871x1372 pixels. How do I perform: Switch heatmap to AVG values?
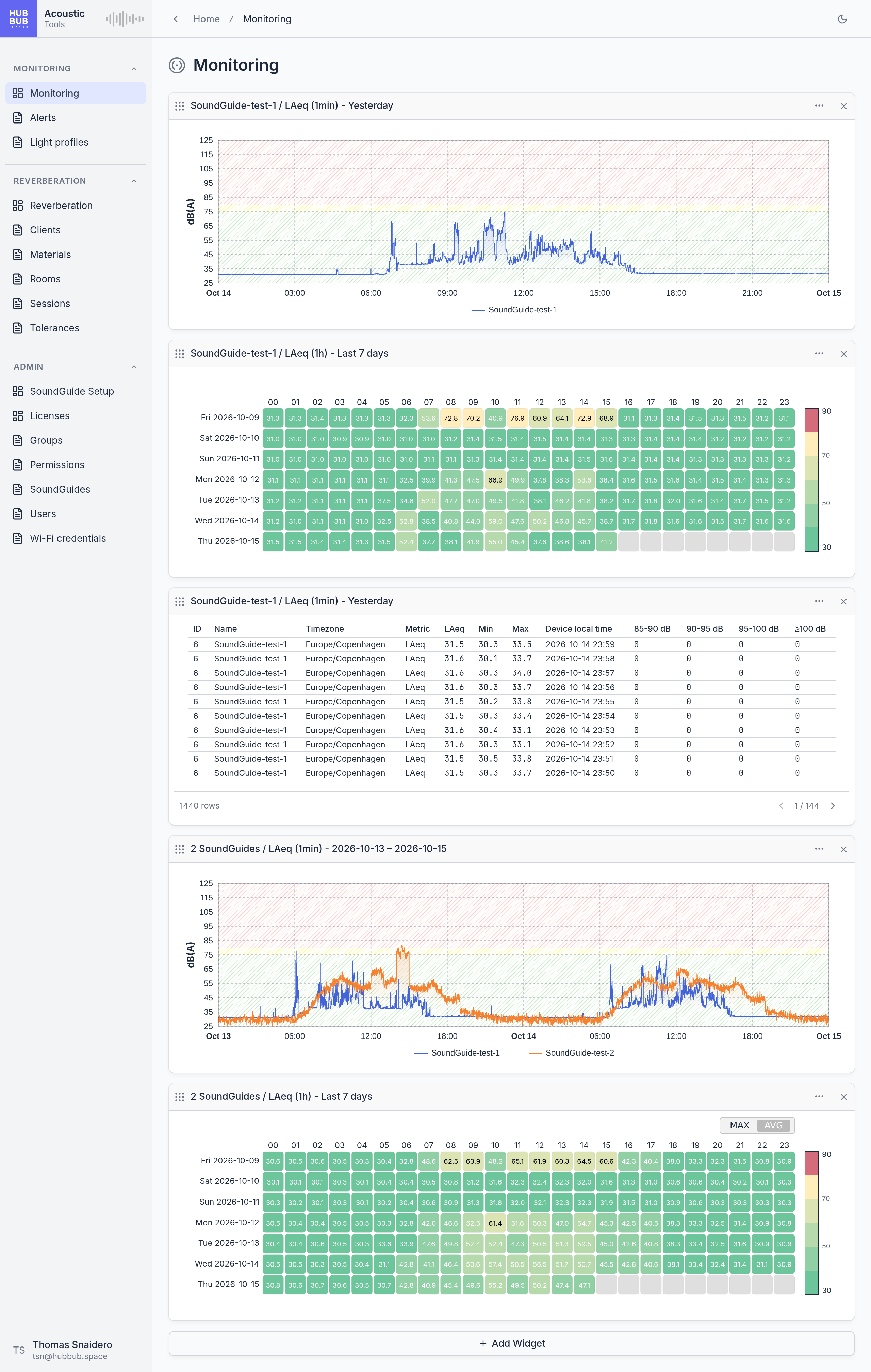(773, 1125)
